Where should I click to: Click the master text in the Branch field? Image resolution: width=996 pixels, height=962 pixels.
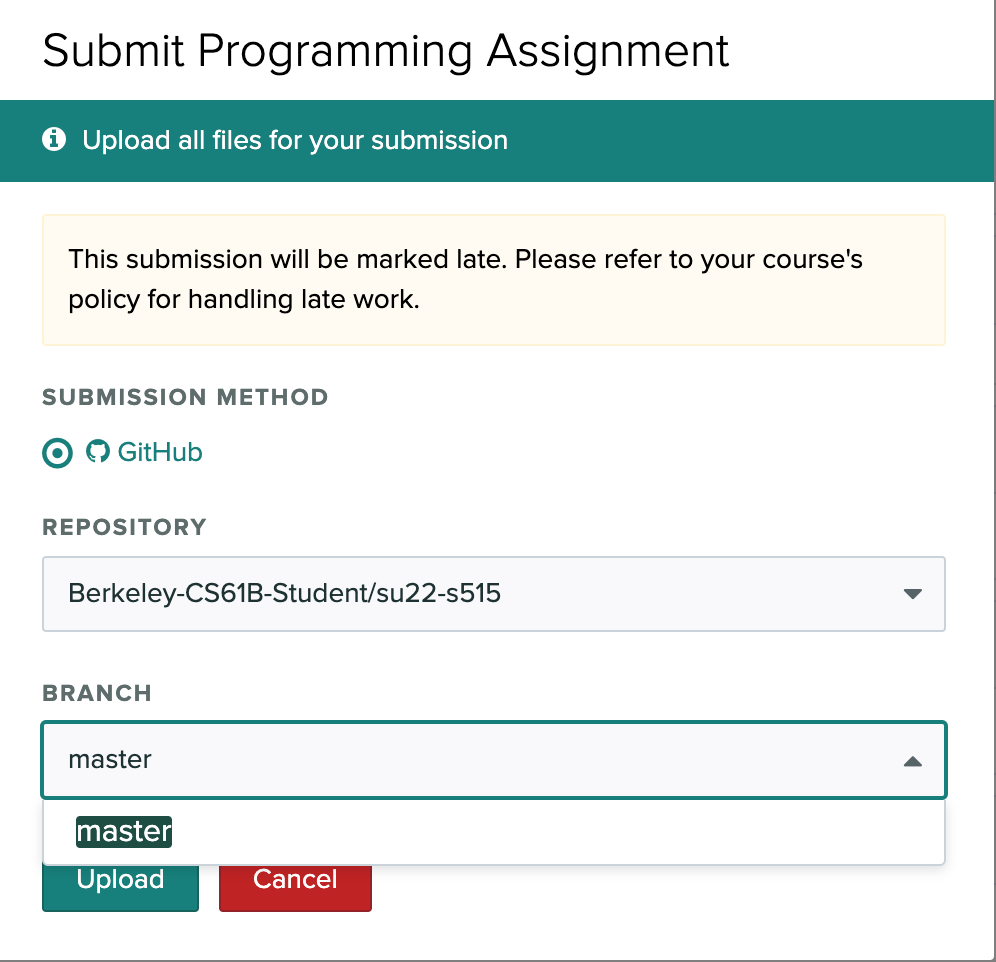[x=110, y=759]
